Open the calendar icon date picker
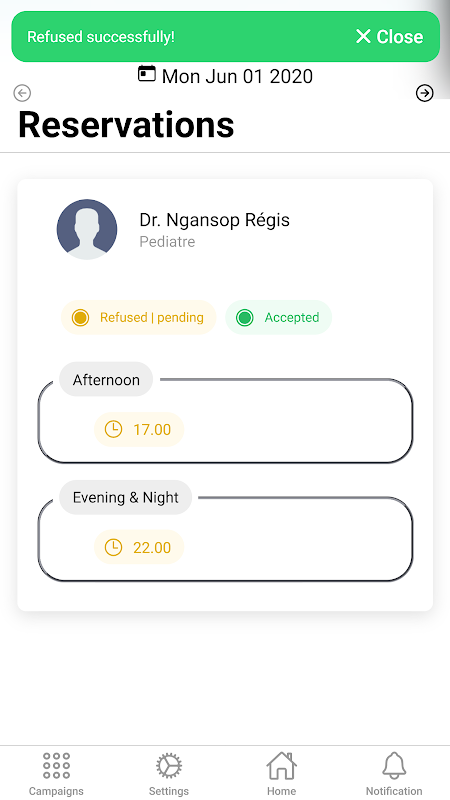Image resolution: width=450 pixels, height=800 pixels. pyautogui.click(x=147, y=74)
